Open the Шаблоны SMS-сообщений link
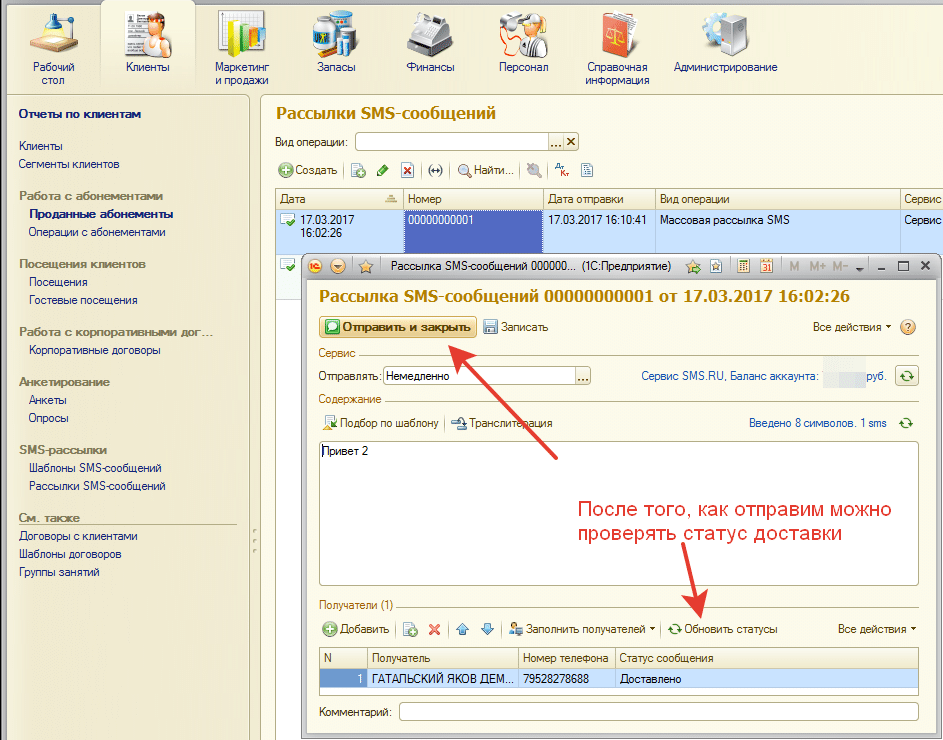943x740 pixels. 95,468
